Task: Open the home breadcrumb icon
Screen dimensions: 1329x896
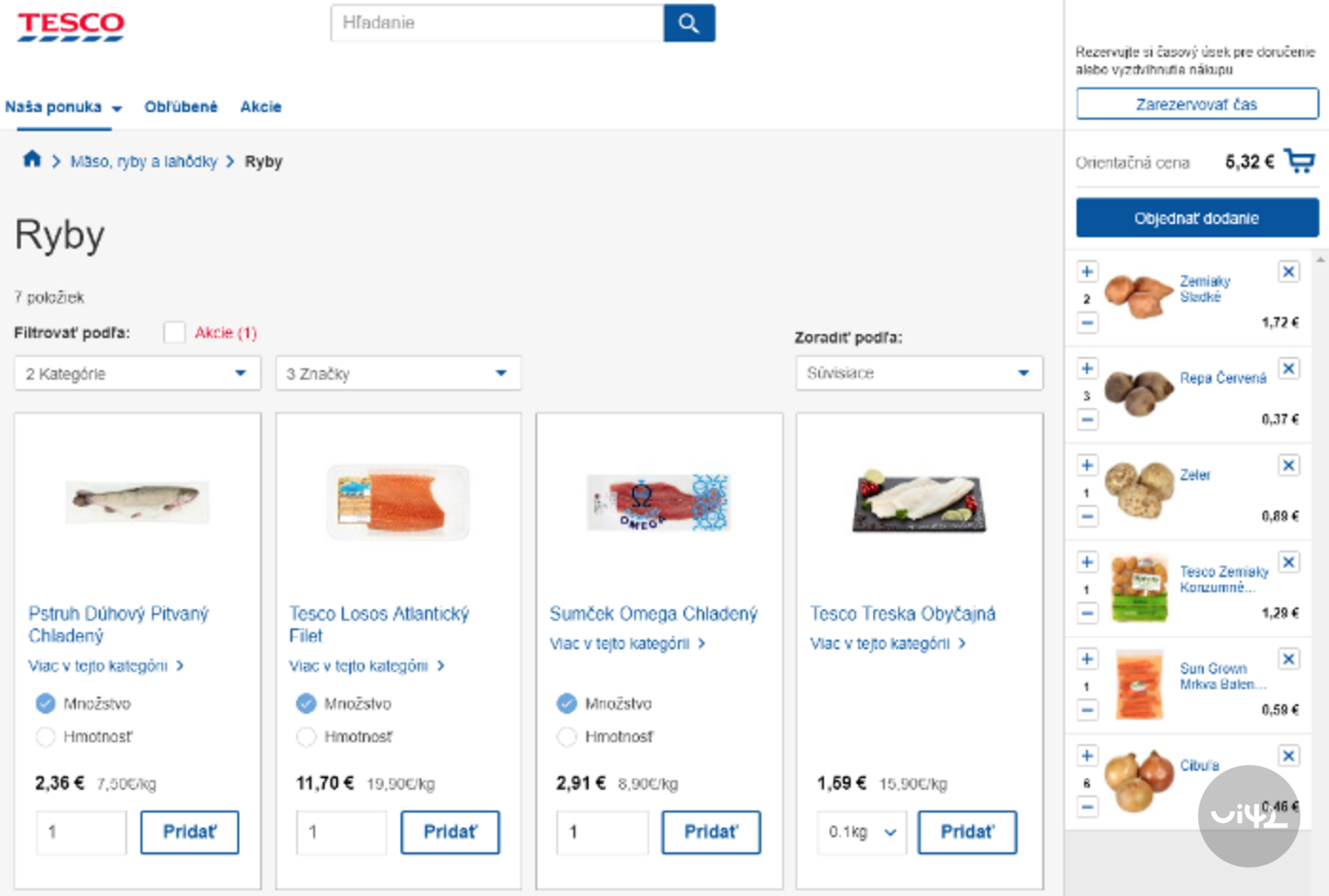Action: pyautogui.click(x=31, y=160)
